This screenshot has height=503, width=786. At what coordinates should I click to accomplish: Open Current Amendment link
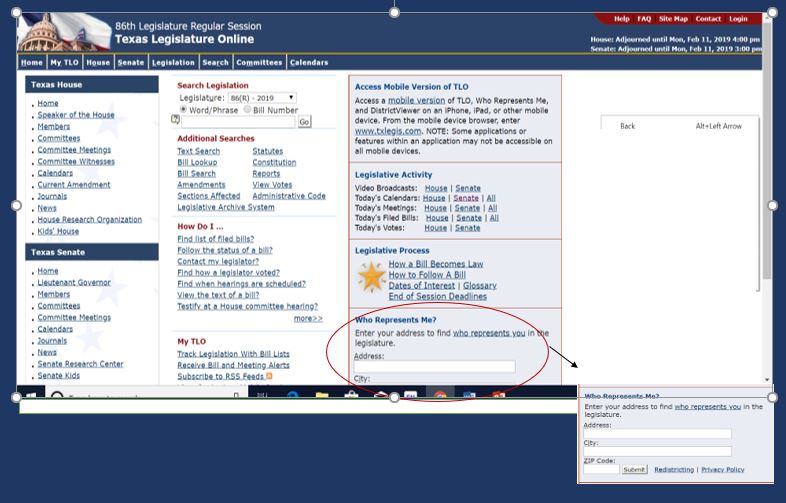(x=74, y=185)
